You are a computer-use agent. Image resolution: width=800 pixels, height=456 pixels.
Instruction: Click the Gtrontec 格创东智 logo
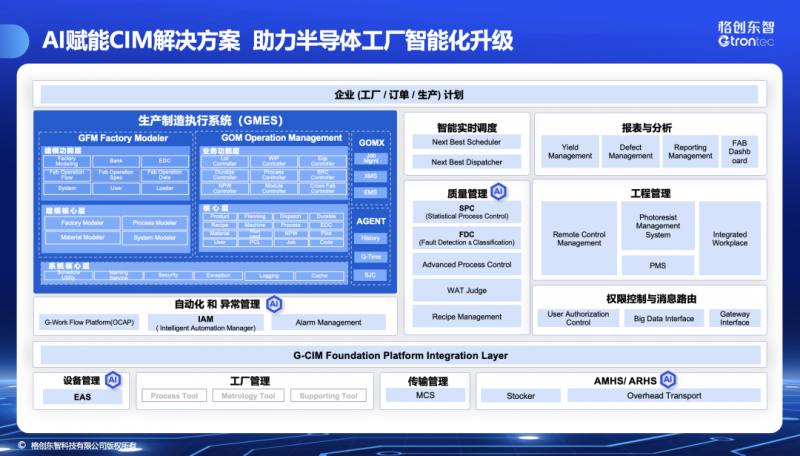pos(746,34)
